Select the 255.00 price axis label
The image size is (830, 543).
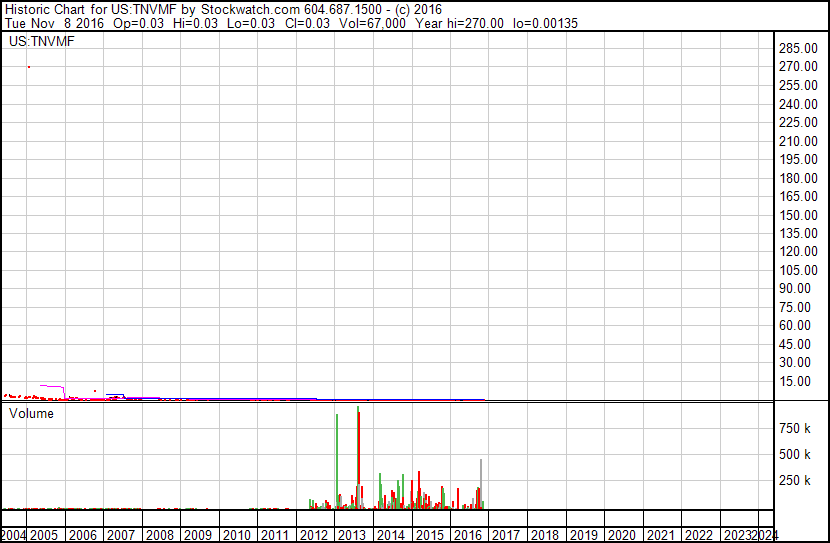(798, 85)
